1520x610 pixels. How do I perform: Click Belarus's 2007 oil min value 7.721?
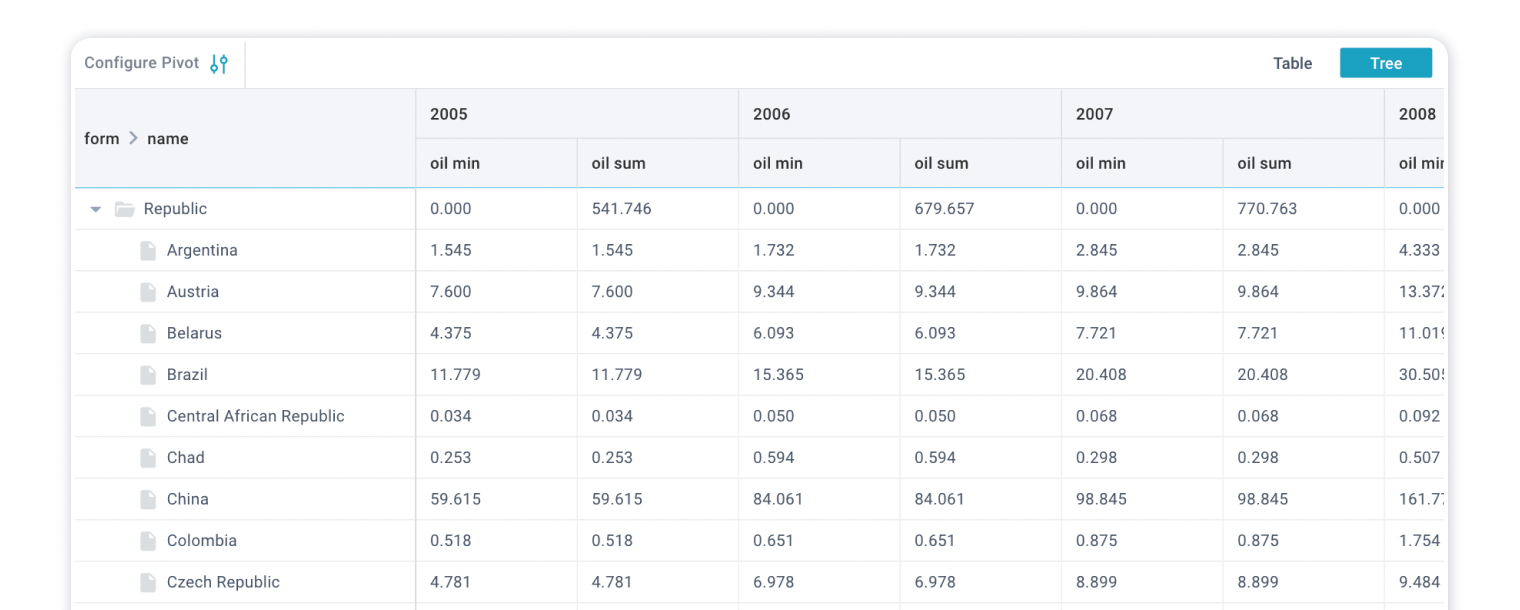1142,334
